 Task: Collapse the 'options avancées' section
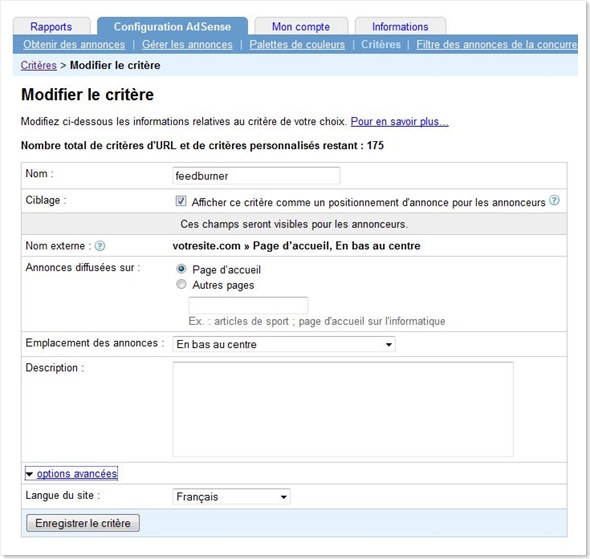[71, 474]
